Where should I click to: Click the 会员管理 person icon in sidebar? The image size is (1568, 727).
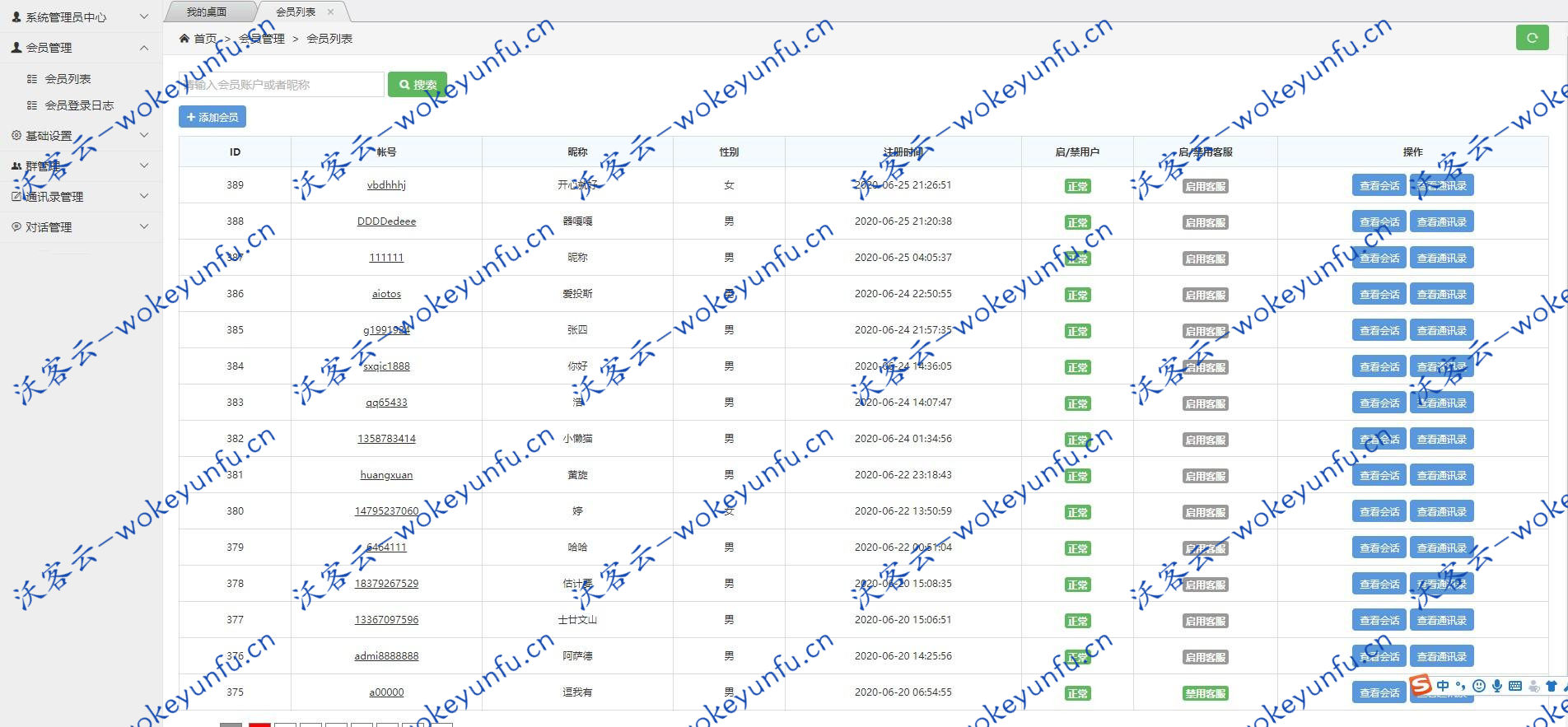coord(16,48)
